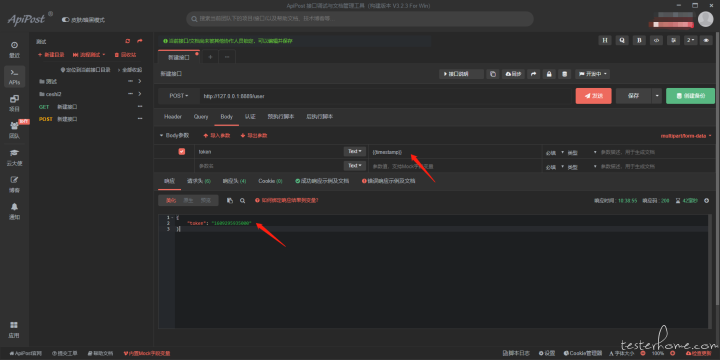Switch to the 预执行脚本 tab
This screenshot has width=720, height=360.
click(281, 117)
